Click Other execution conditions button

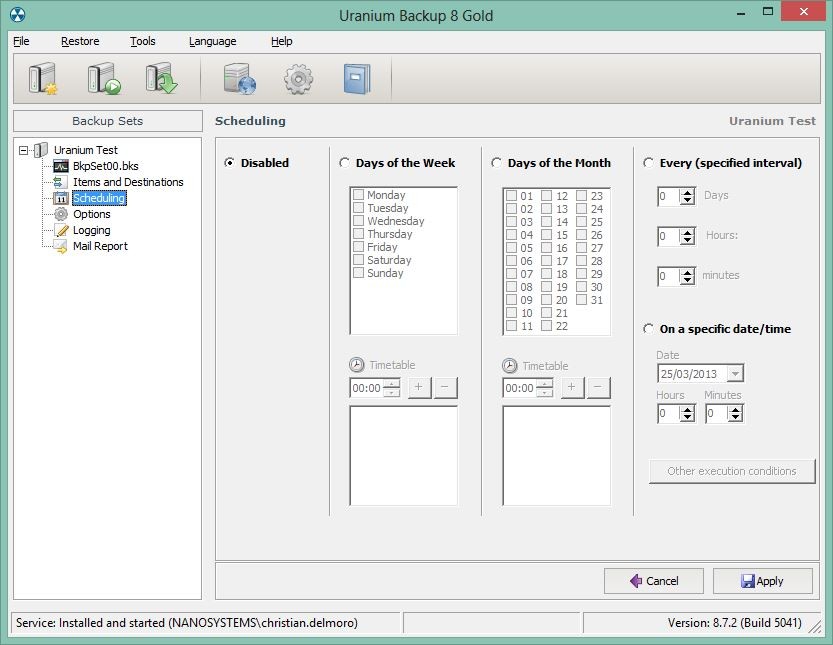click(732, 471)
